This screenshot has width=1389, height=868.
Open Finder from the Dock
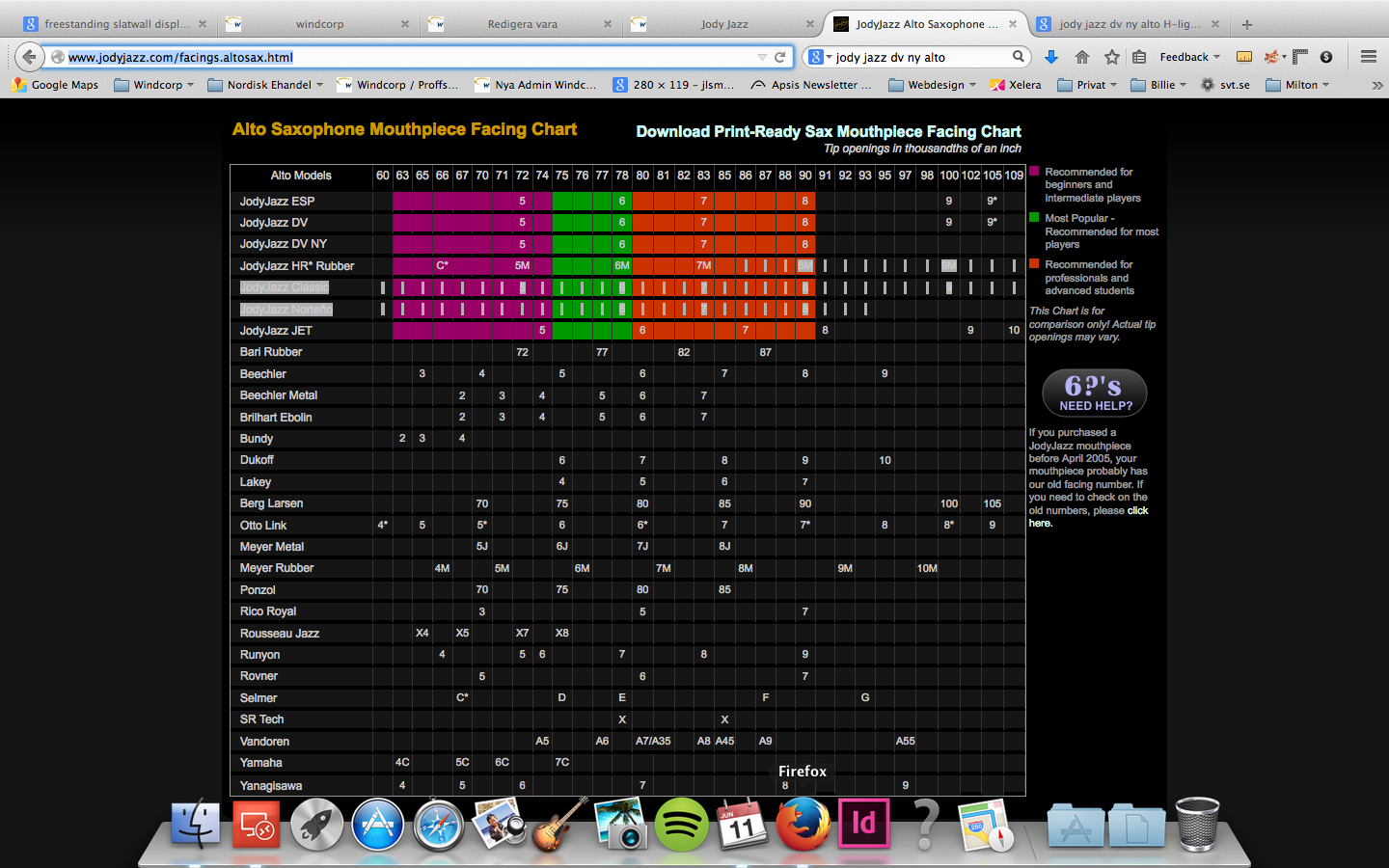196,825
